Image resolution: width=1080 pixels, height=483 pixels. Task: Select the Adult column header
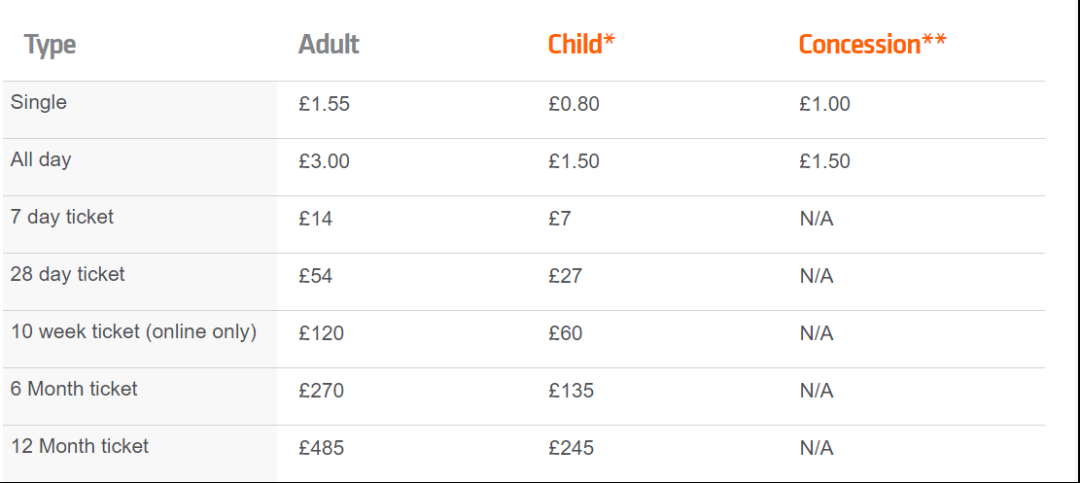tap(329, 44)
